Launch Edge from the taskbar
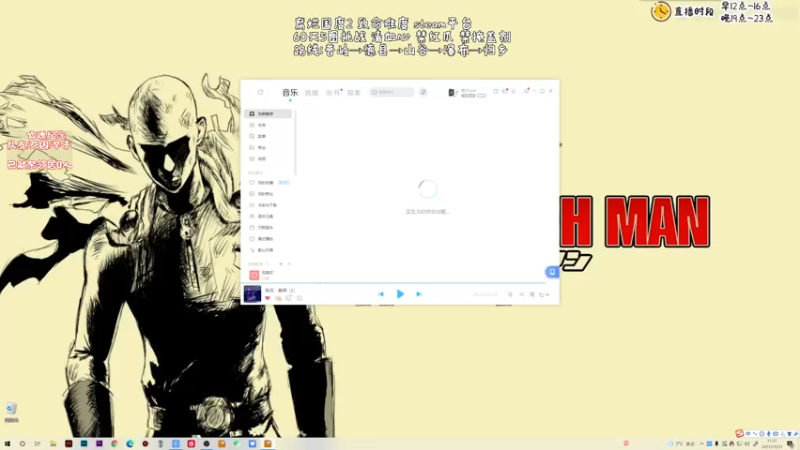The image size is (800, 450). click(130, 444)
